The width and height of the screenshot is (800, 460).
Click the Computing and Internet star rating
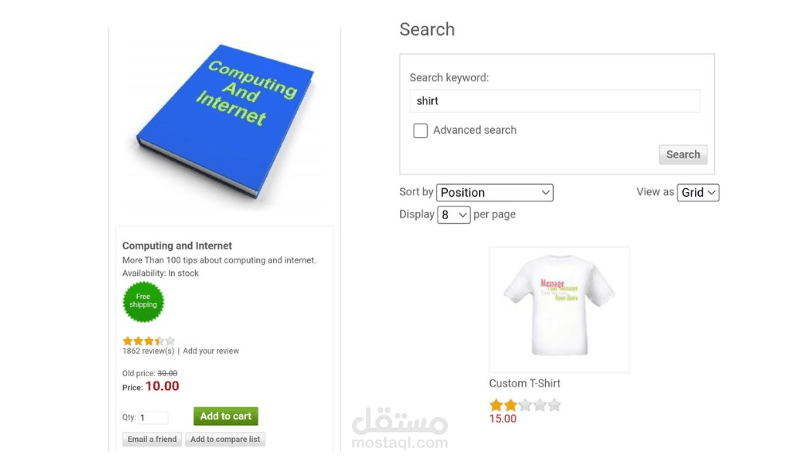pos(148,341)
